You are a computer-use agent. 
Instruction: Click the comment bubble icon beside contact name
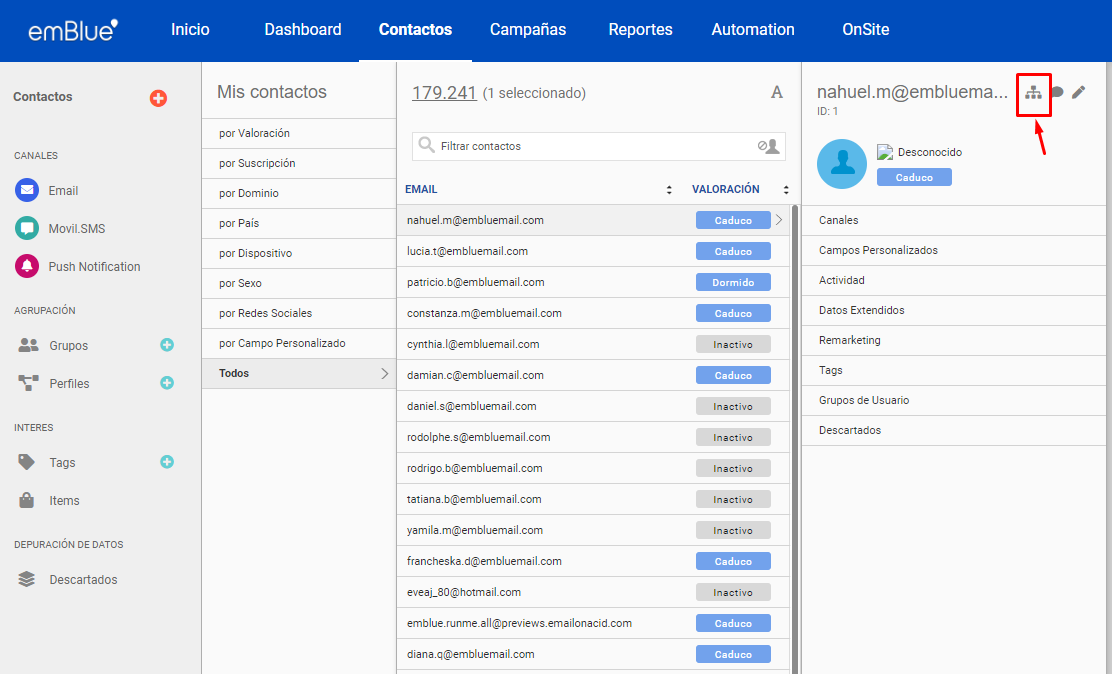pos(1056,92)
